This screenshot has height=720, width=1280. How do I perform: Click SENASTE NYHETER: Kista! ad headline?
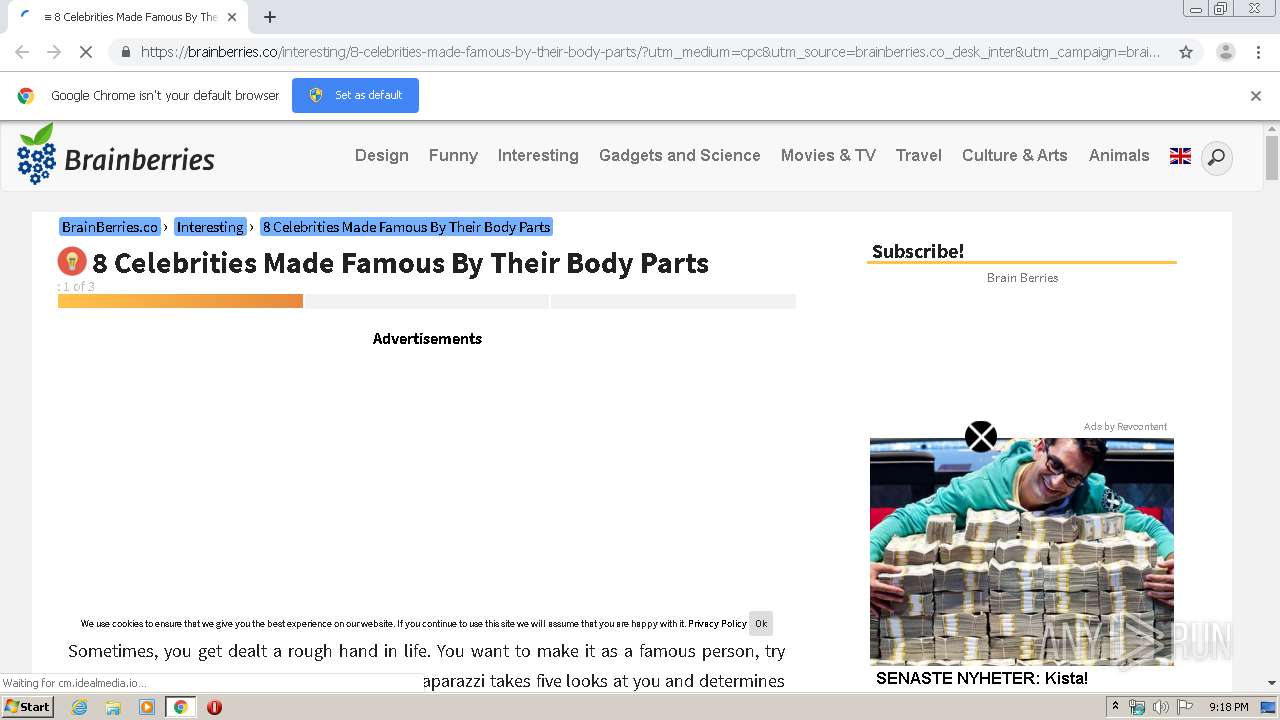(x=982, y=678)
